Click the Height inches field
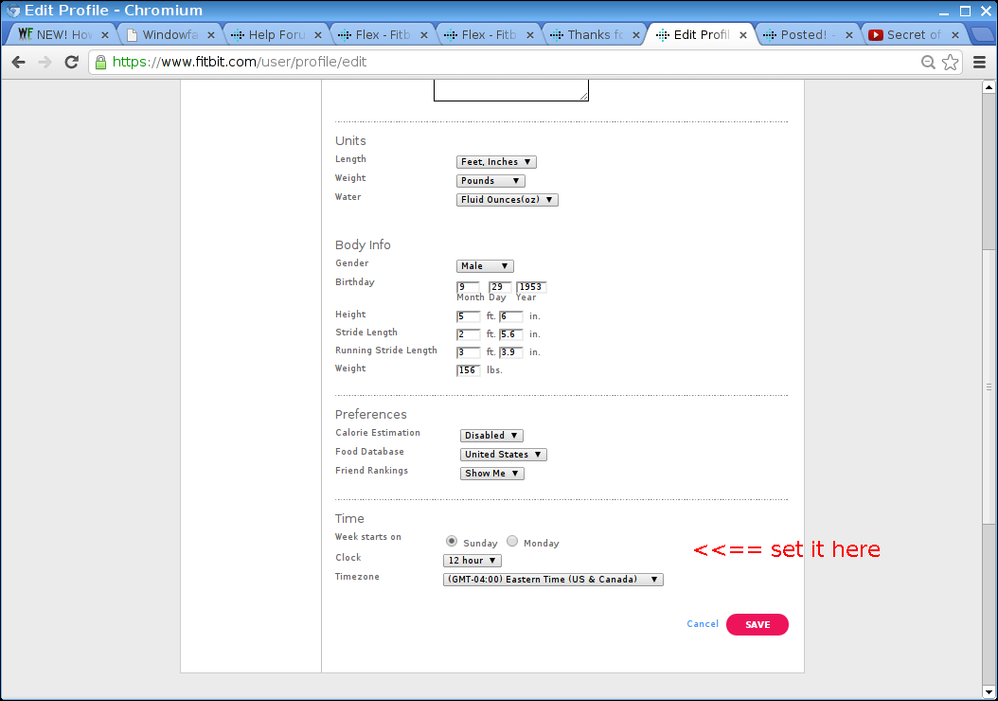 coord(510,316)
